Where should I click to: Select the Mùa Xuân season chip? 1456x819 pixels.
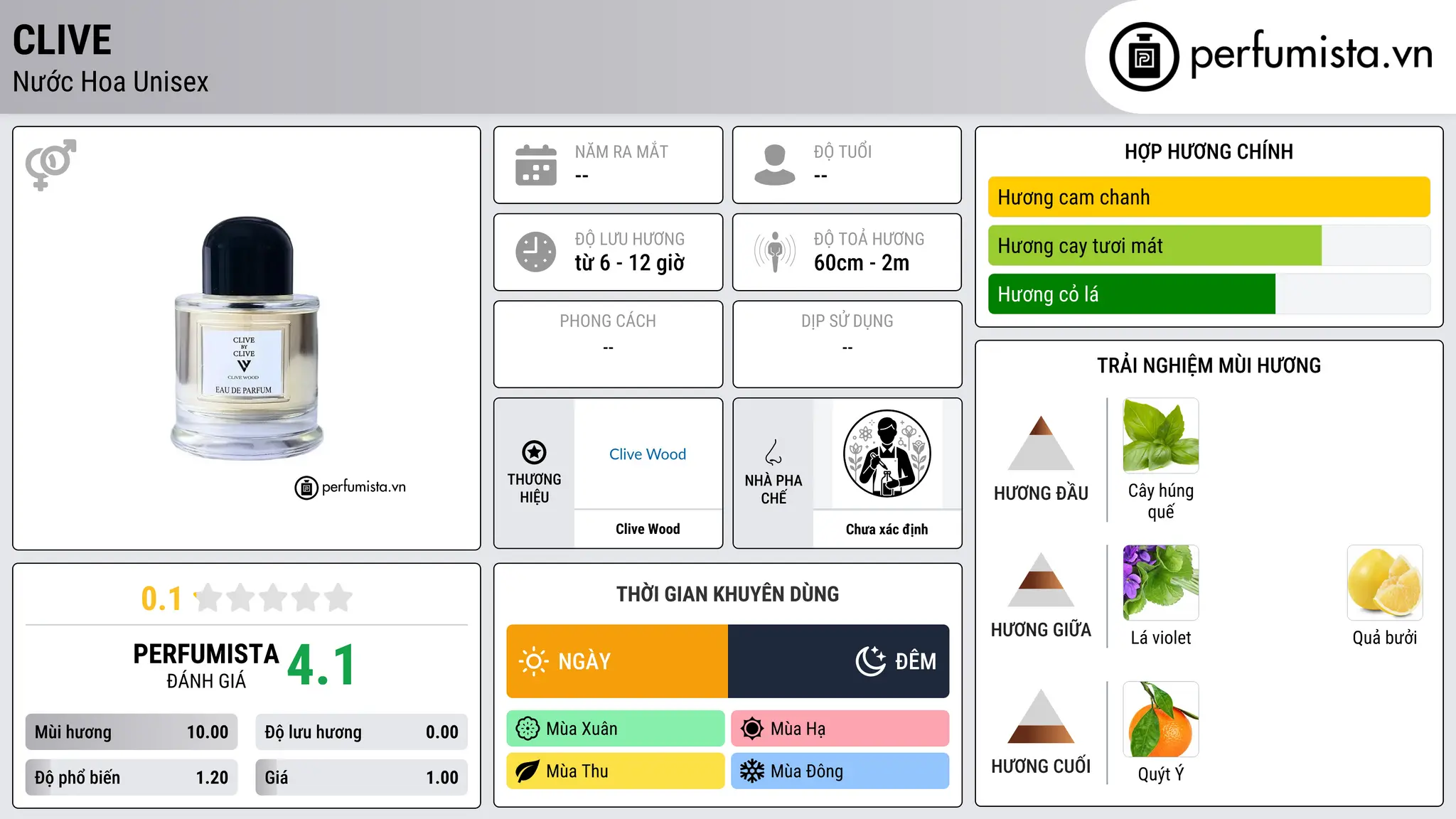click(616, 729)
